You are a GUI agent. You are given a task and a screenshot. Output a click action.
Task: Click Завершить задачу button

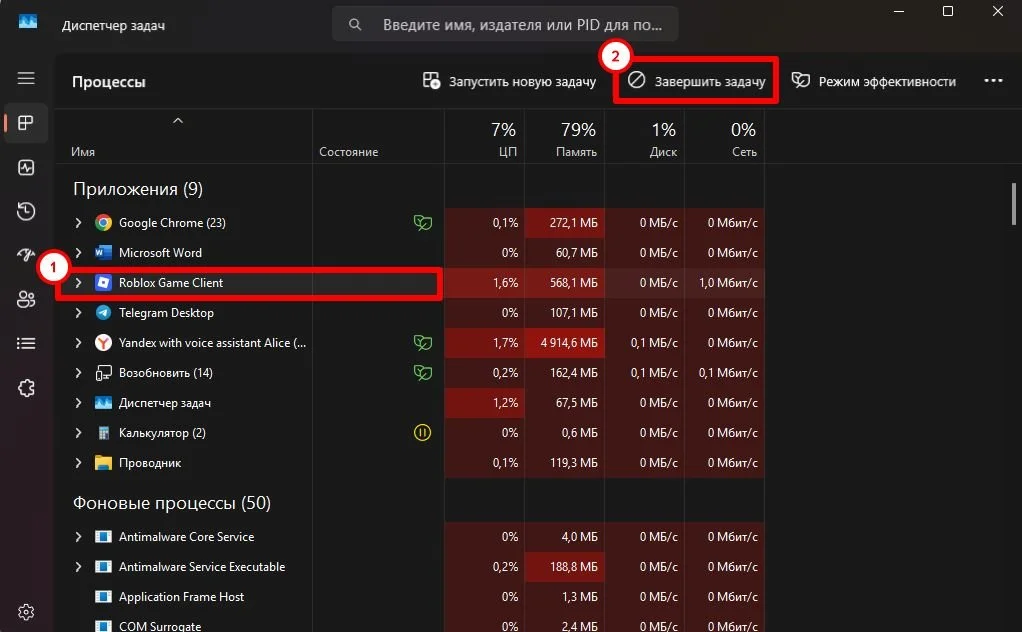(x=696, y=81)
